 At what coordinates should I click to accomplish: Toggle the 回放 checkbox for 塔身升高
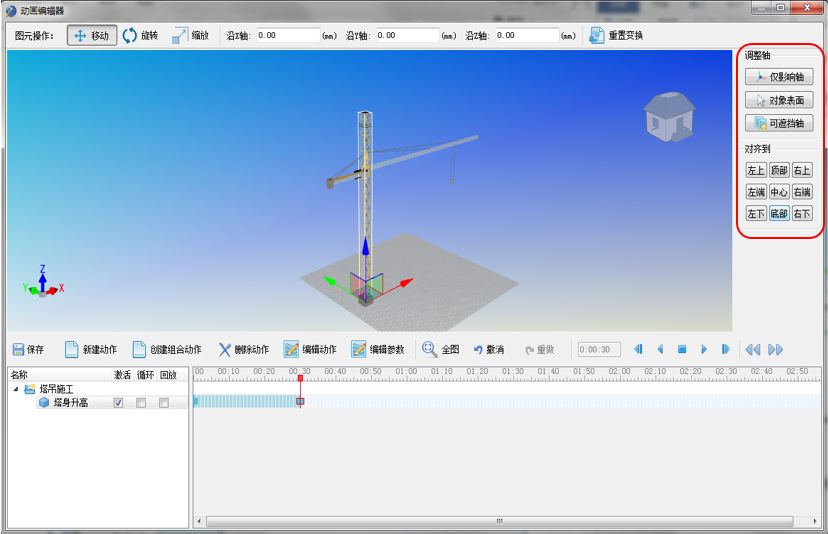[x=164, y=403]
